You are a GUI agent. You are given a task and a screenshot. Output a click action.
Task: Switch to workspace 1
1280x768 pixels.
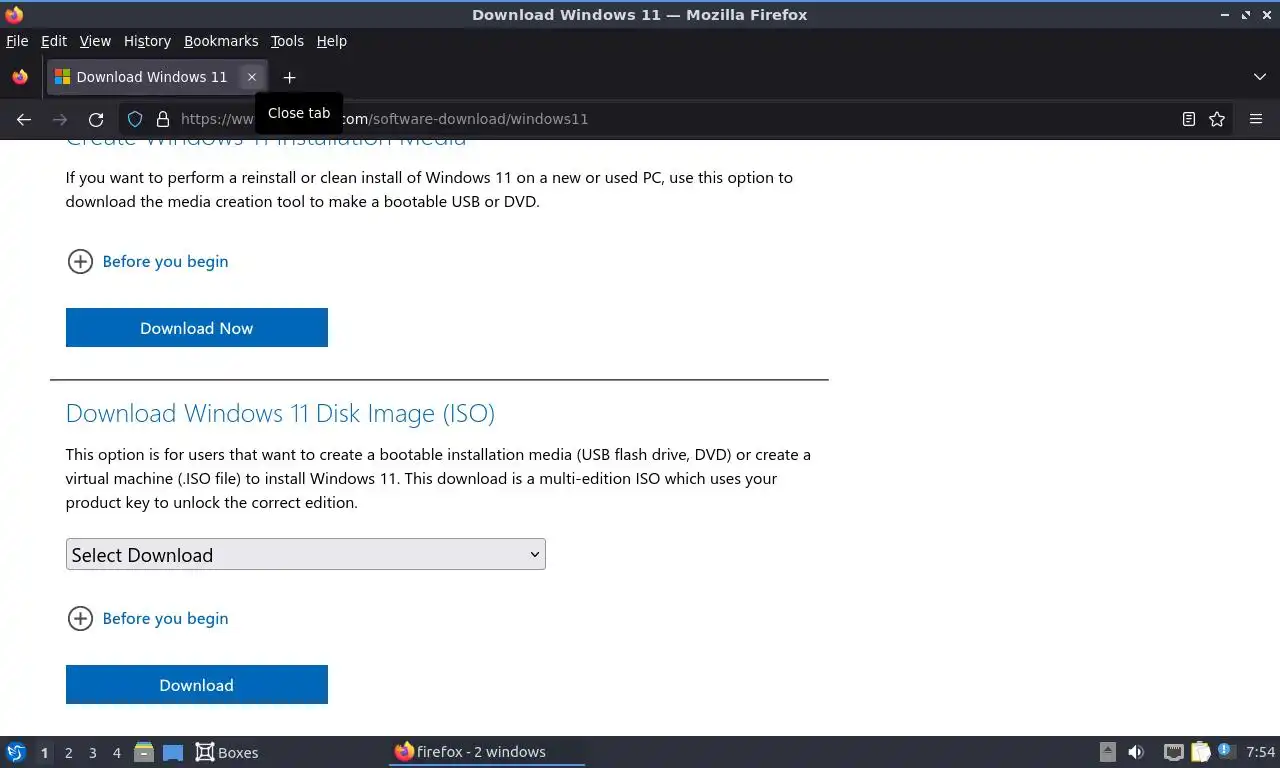[44, 753]
